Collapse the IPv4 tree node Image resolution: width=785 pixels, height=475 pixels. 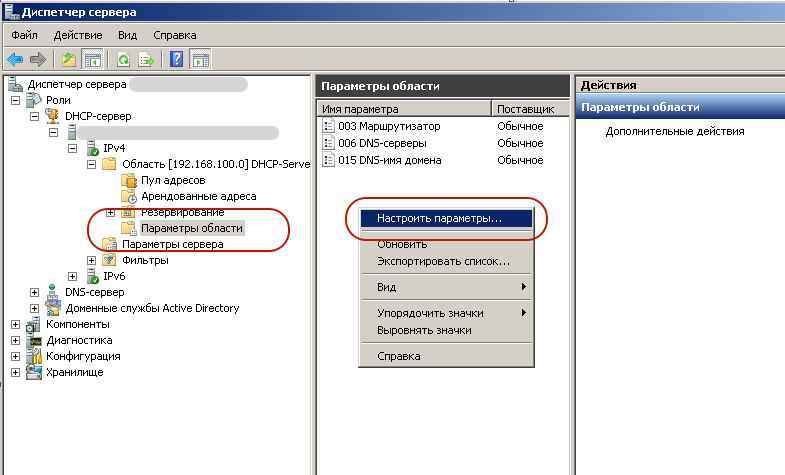click(x=73, y=148)
